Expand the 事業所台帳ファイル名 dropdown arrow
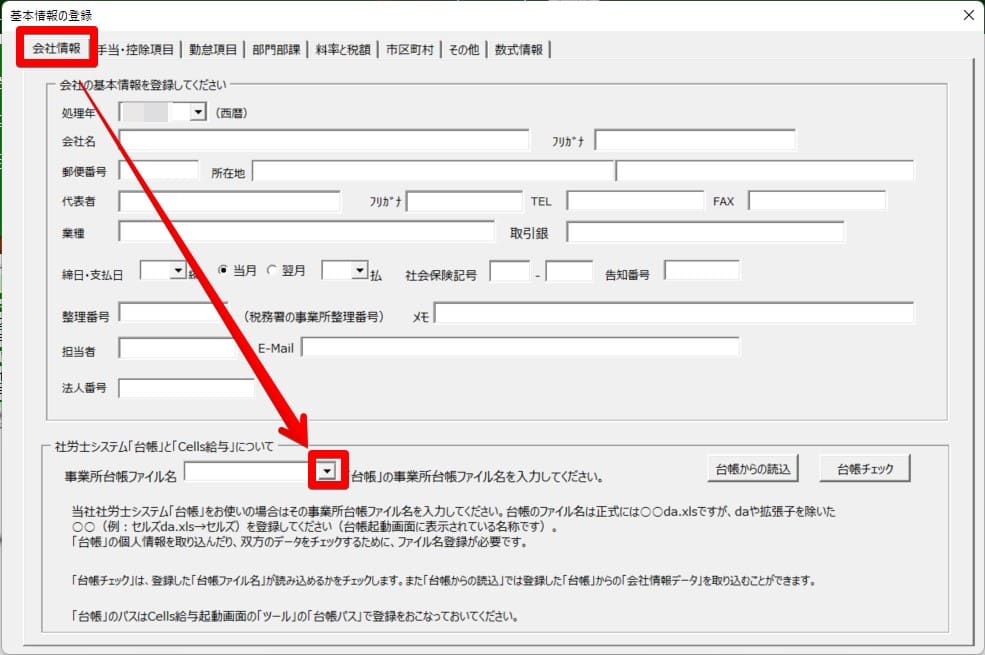This screenshot has height=655, width=985. 327,471
